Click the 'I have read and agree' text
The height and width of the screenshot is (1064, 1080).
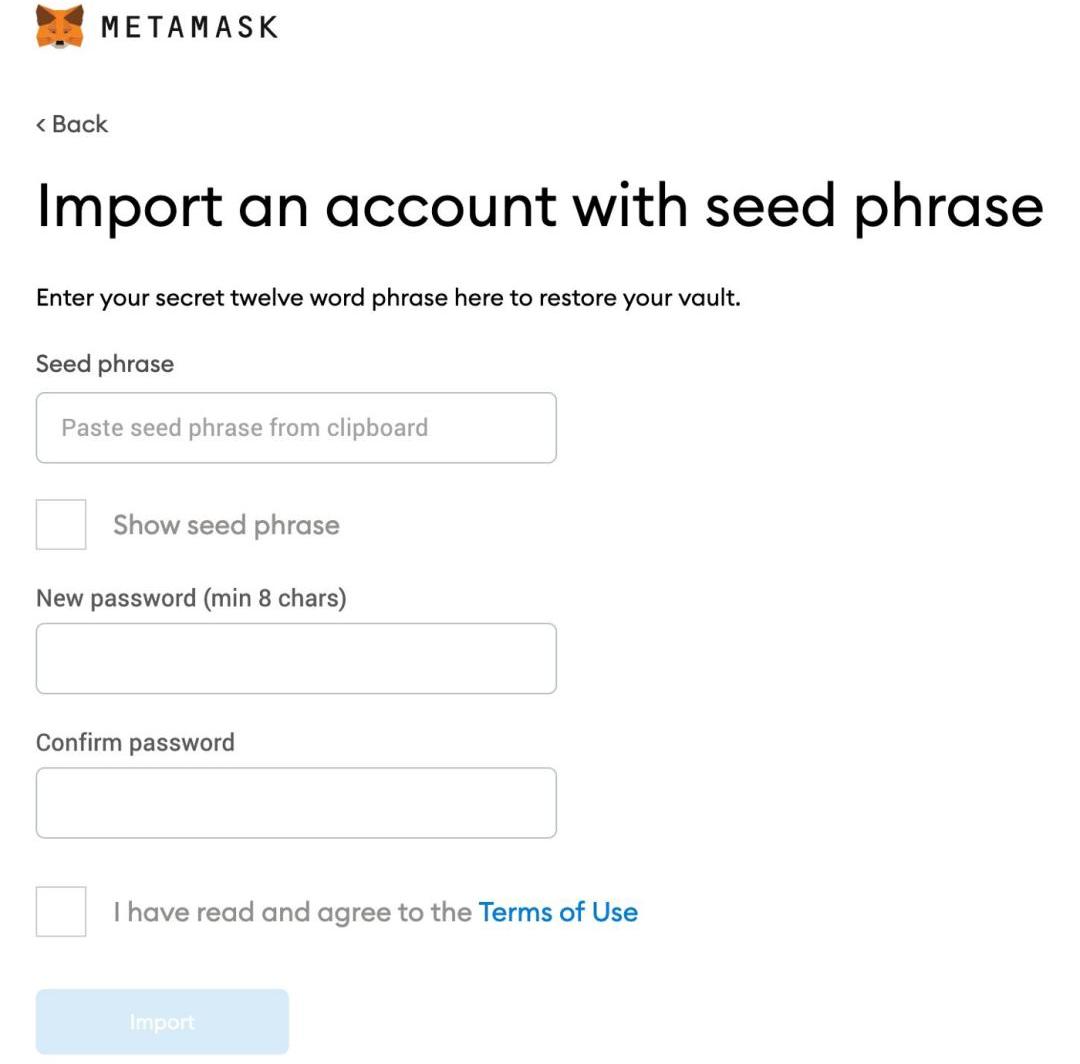pos(292,912)
